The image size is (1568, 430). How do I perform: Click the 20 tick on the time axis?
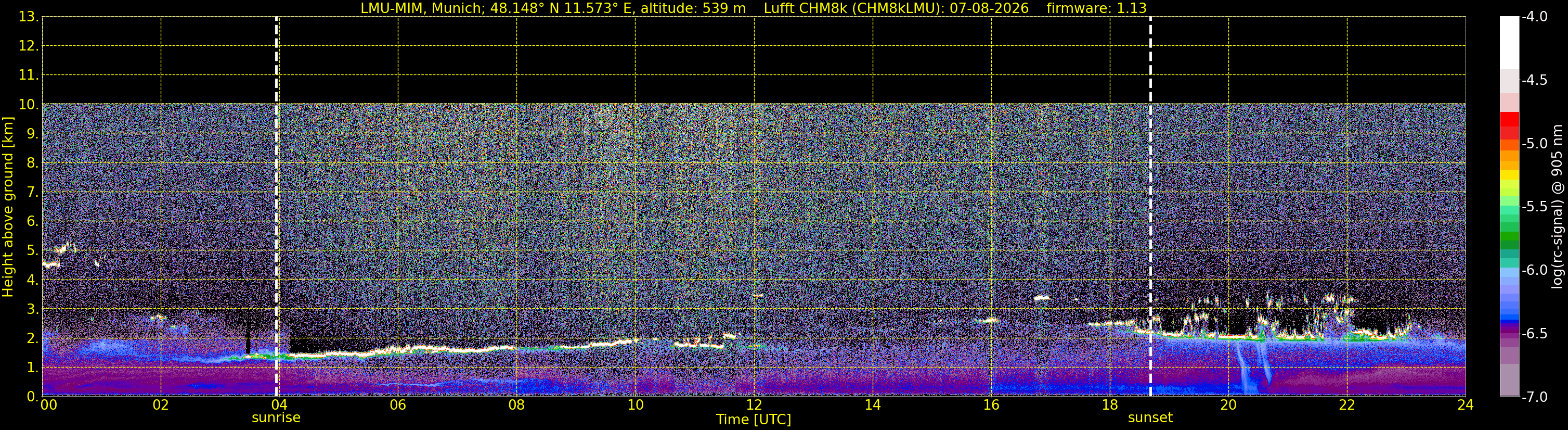pos(1228,405)
